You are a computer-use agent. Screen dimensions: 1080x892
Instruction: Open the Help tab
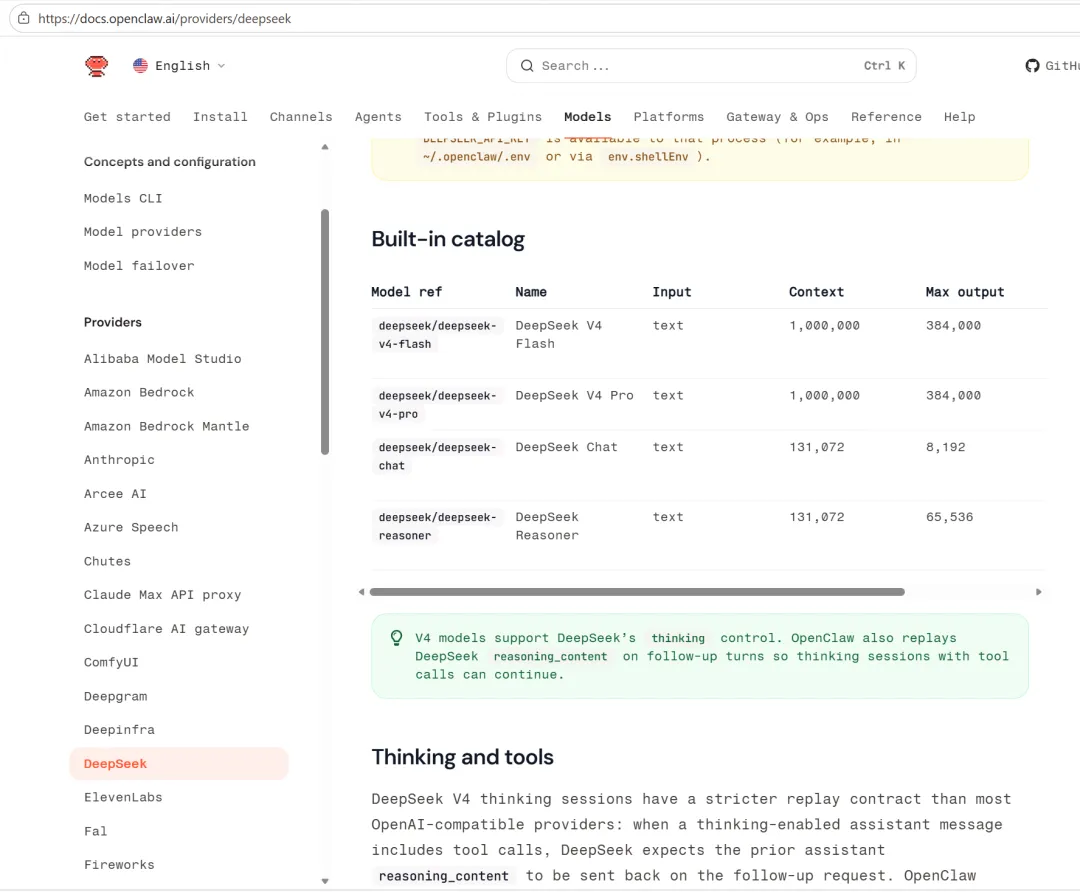coord(959,116)
